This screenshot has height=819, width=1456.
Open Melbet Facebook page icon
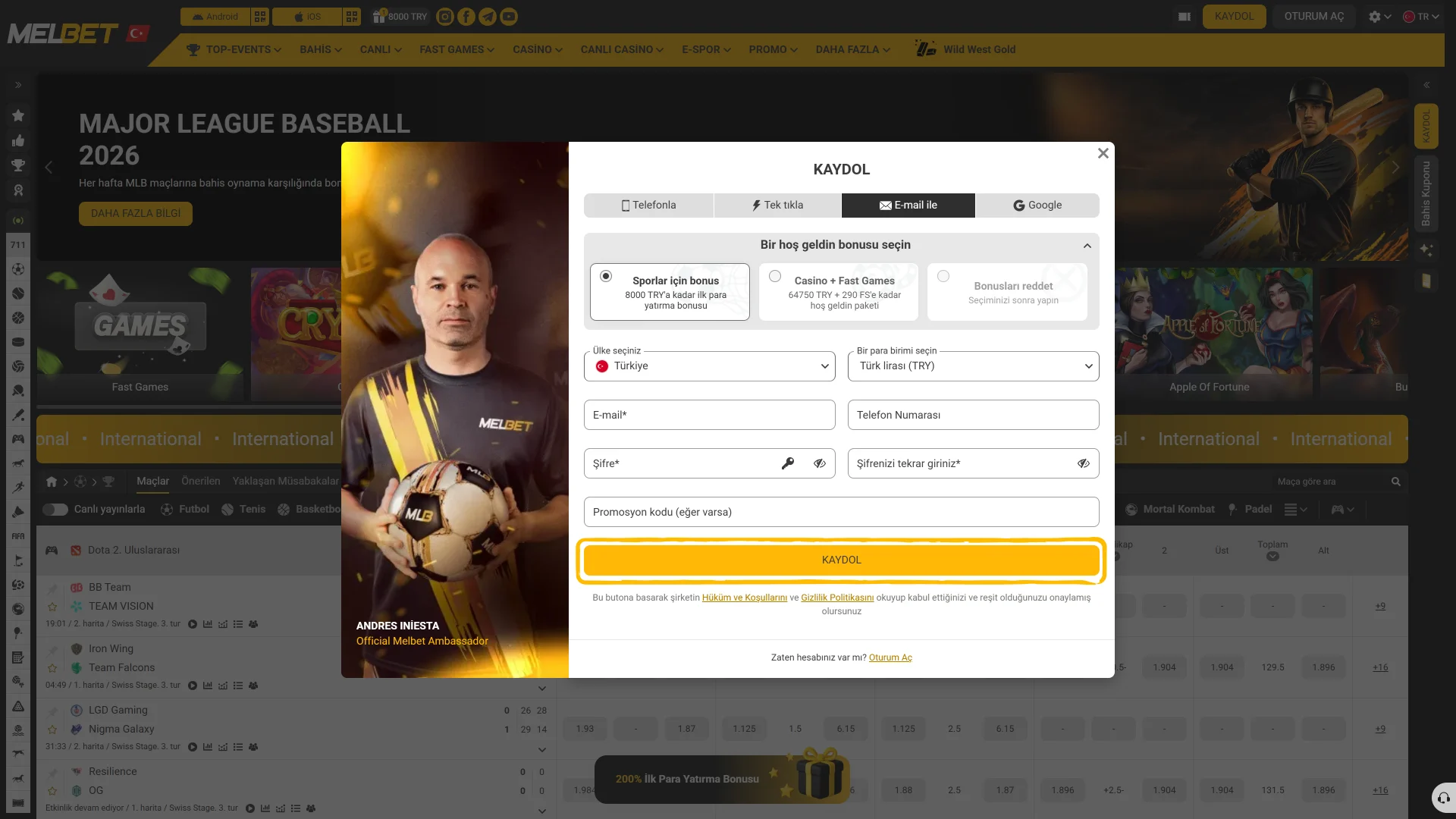pos(466,17)
